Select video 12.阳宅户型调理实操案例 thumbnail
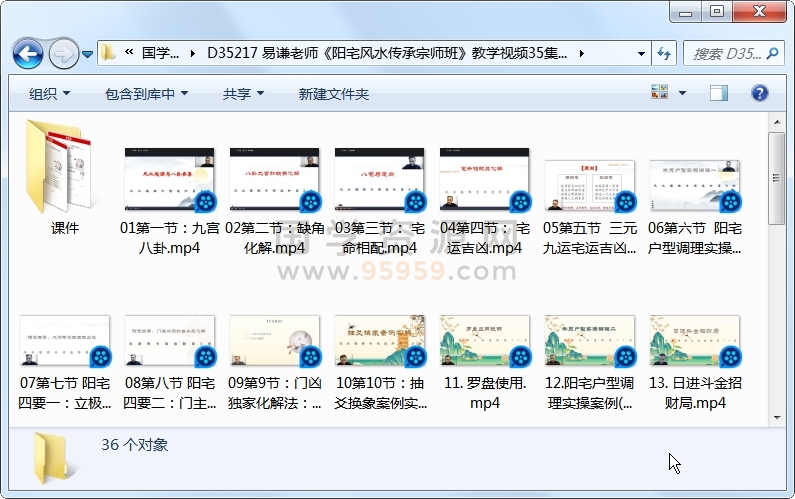Viewport: 795px width, 499px height. (x=590, y=340)
